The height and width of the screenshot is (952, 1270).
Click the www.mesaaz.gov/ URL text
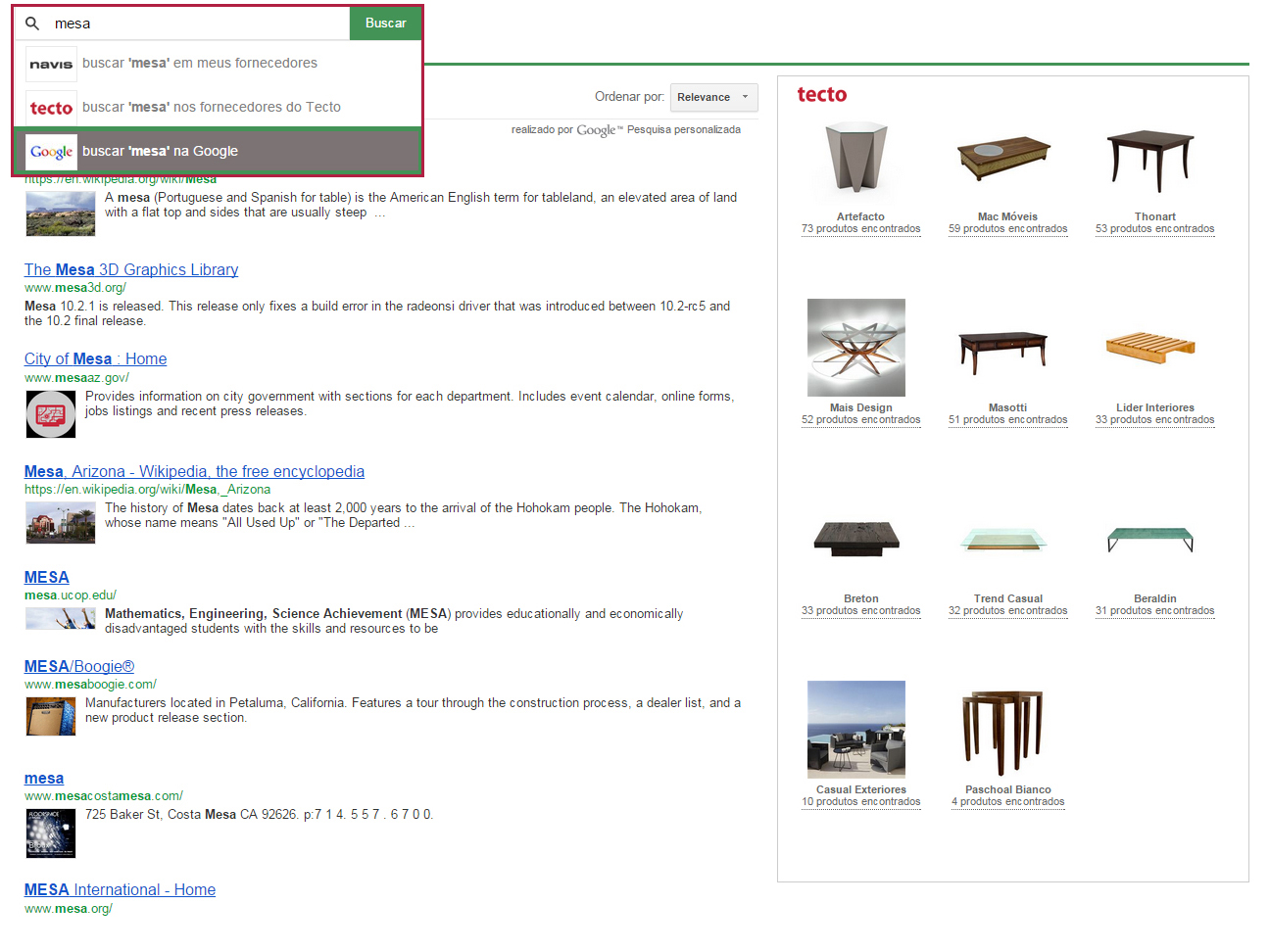click(x=76, y=378)
